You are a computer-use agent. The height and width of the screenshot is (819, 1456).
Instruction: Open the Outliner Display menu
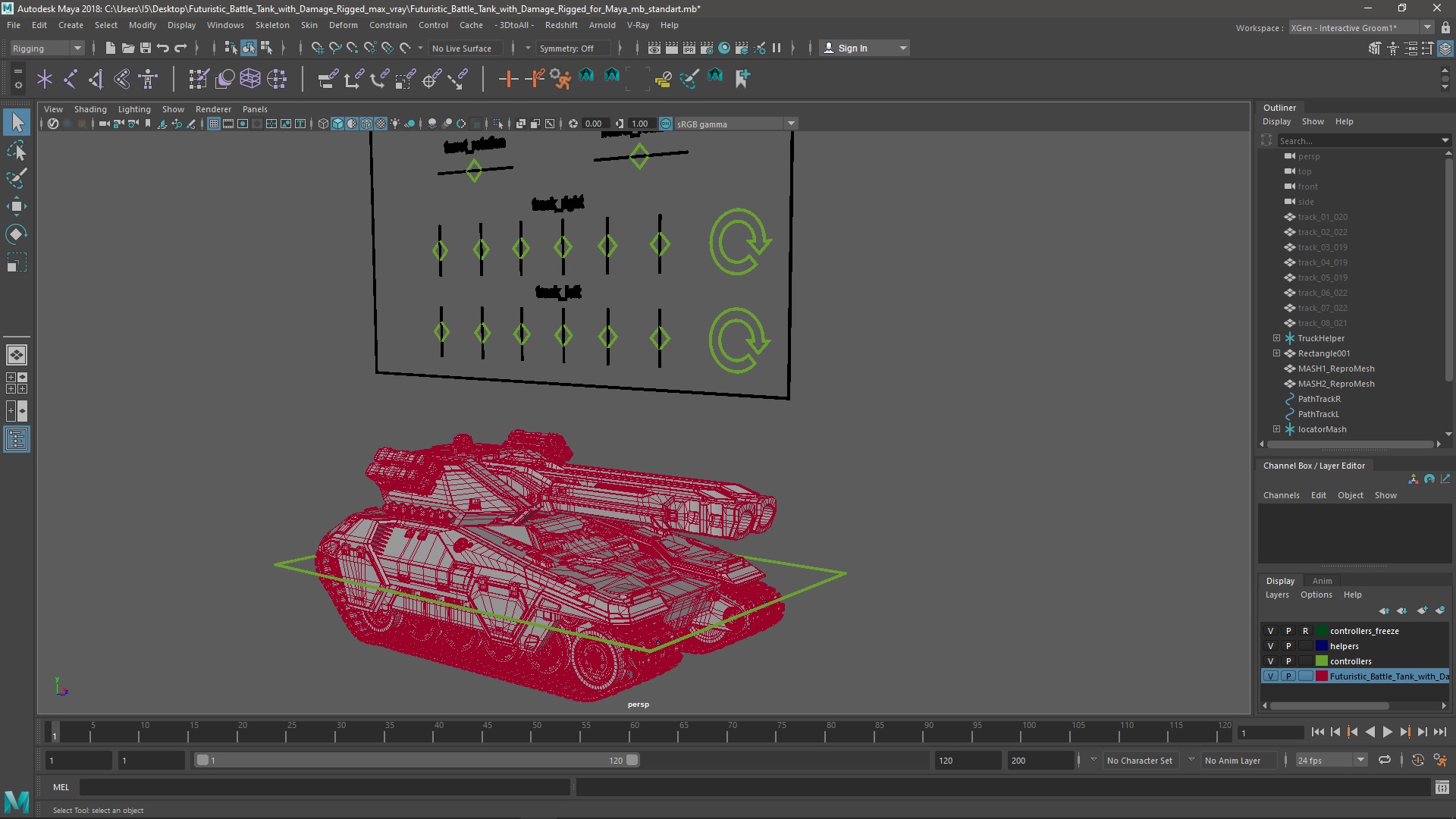point(1276,121)
